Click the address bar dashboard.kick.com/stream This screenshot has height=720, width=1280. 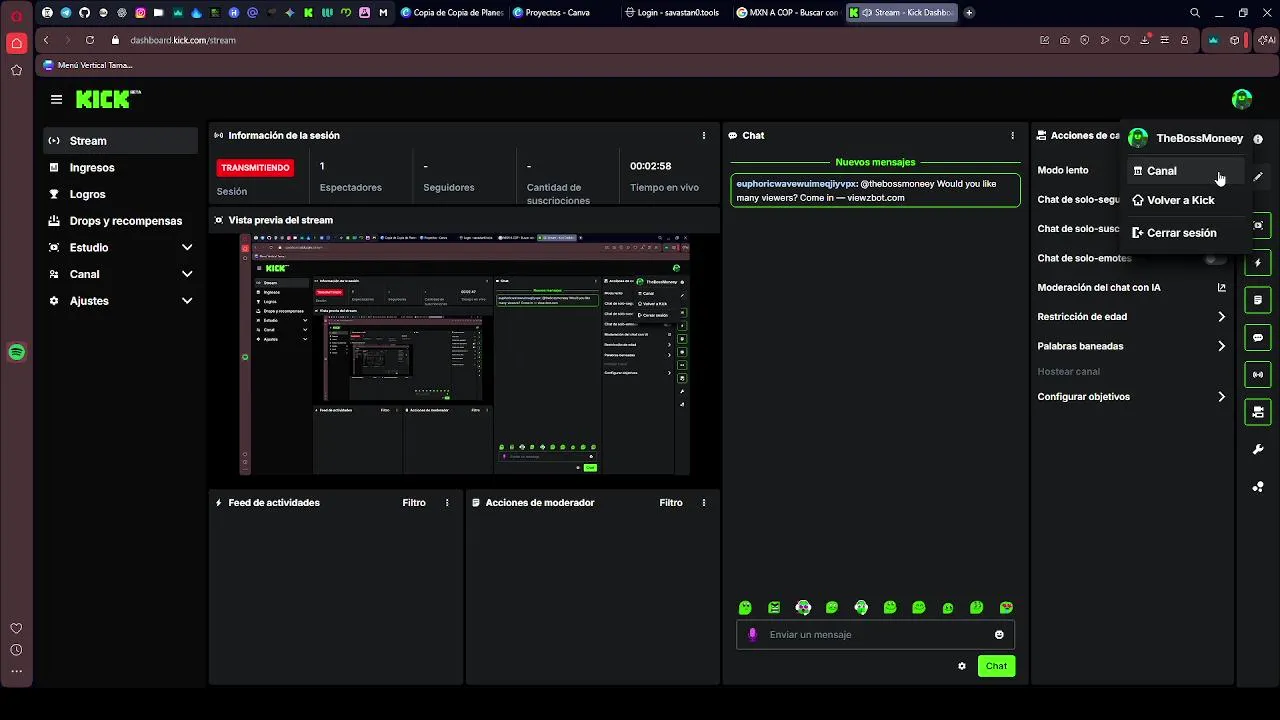183,40
